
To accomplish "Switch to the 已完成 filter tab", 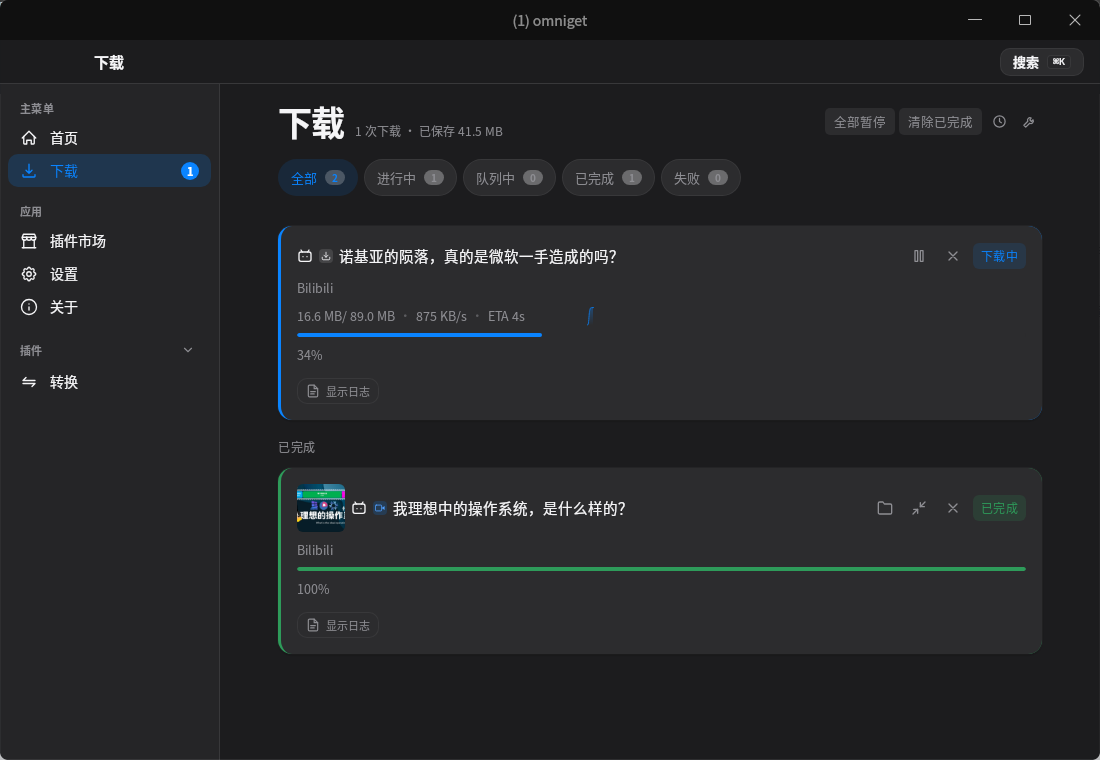I will point(608,178).
